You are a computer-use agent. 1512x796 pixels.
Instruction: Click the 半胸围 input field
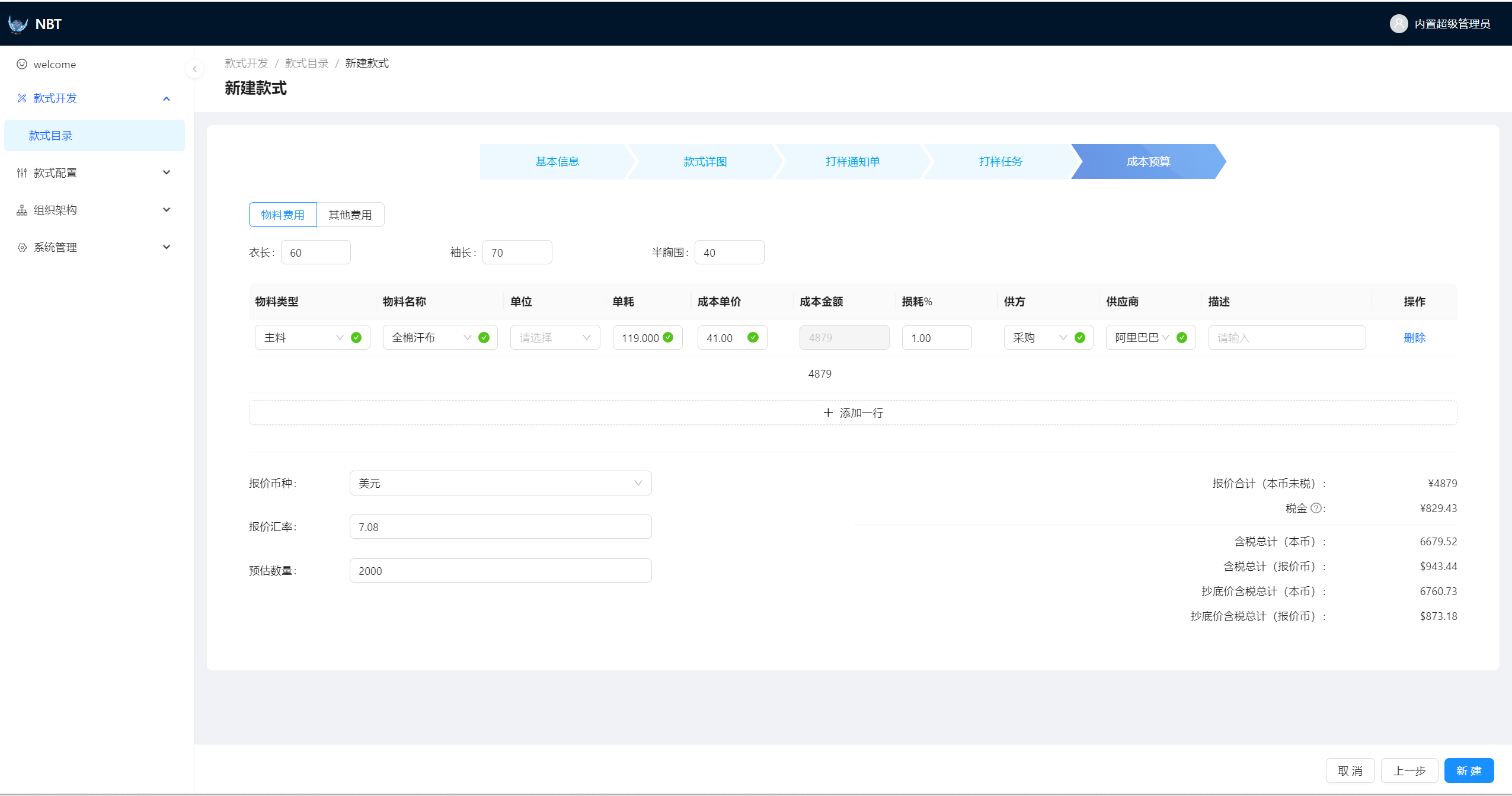coord(730,252)
